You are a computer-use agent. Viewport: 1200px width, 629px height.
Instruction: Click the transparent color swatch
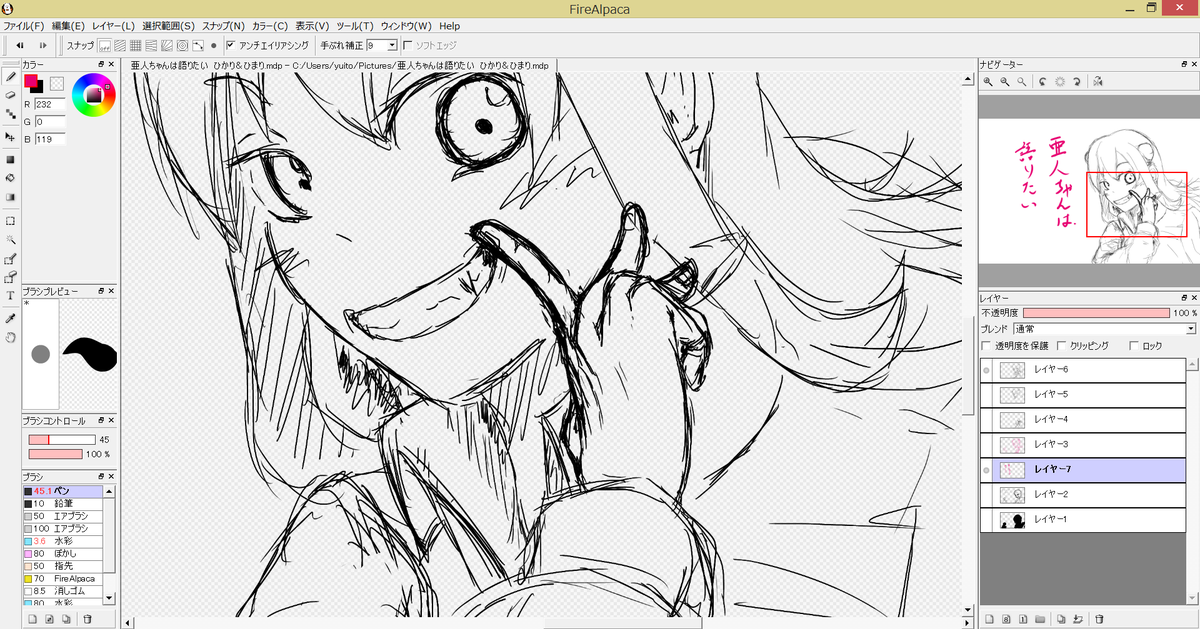pos(57,83)
